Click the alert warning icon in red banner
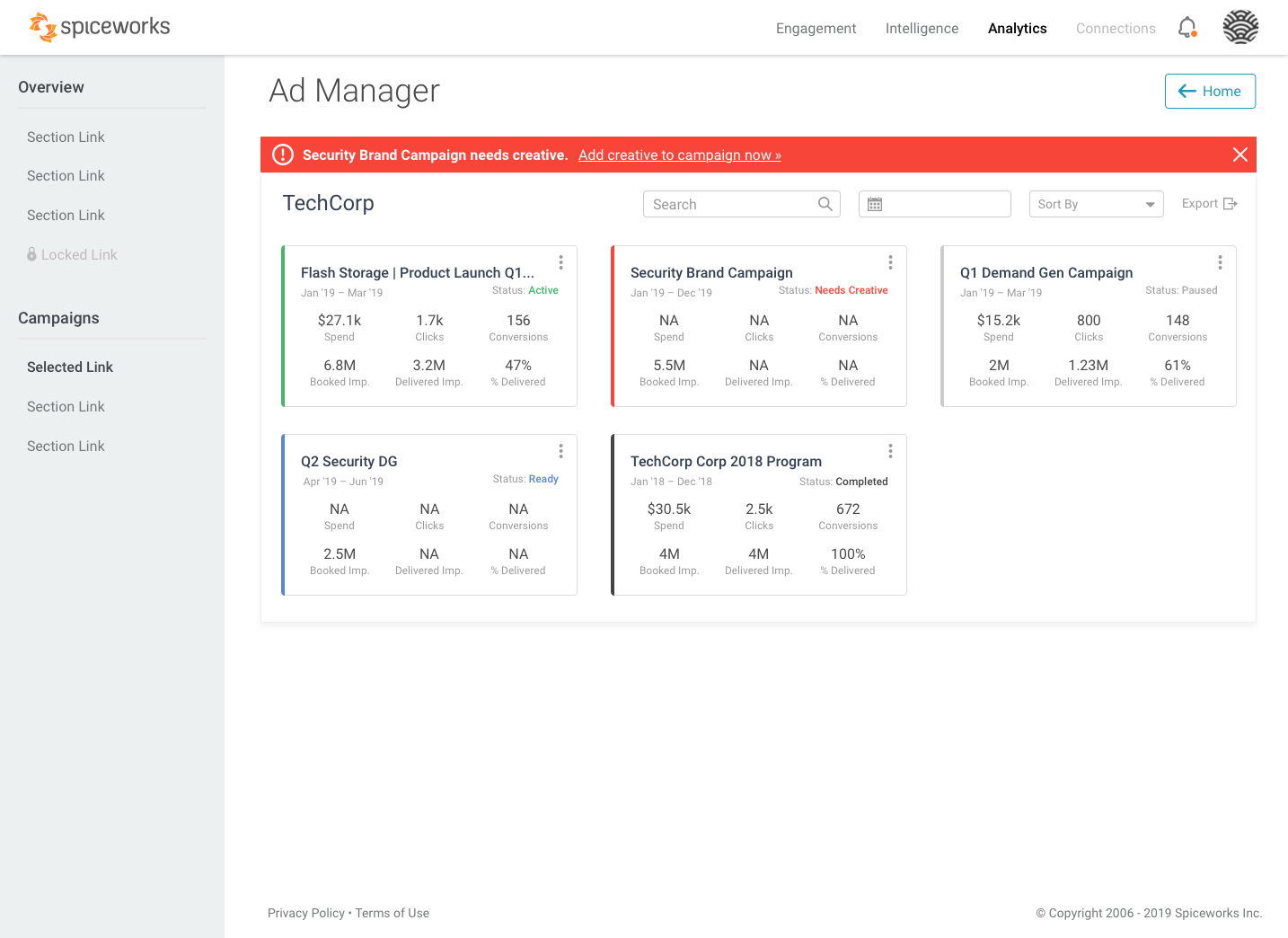This screenshot has width=1288, height=938. 283,155
